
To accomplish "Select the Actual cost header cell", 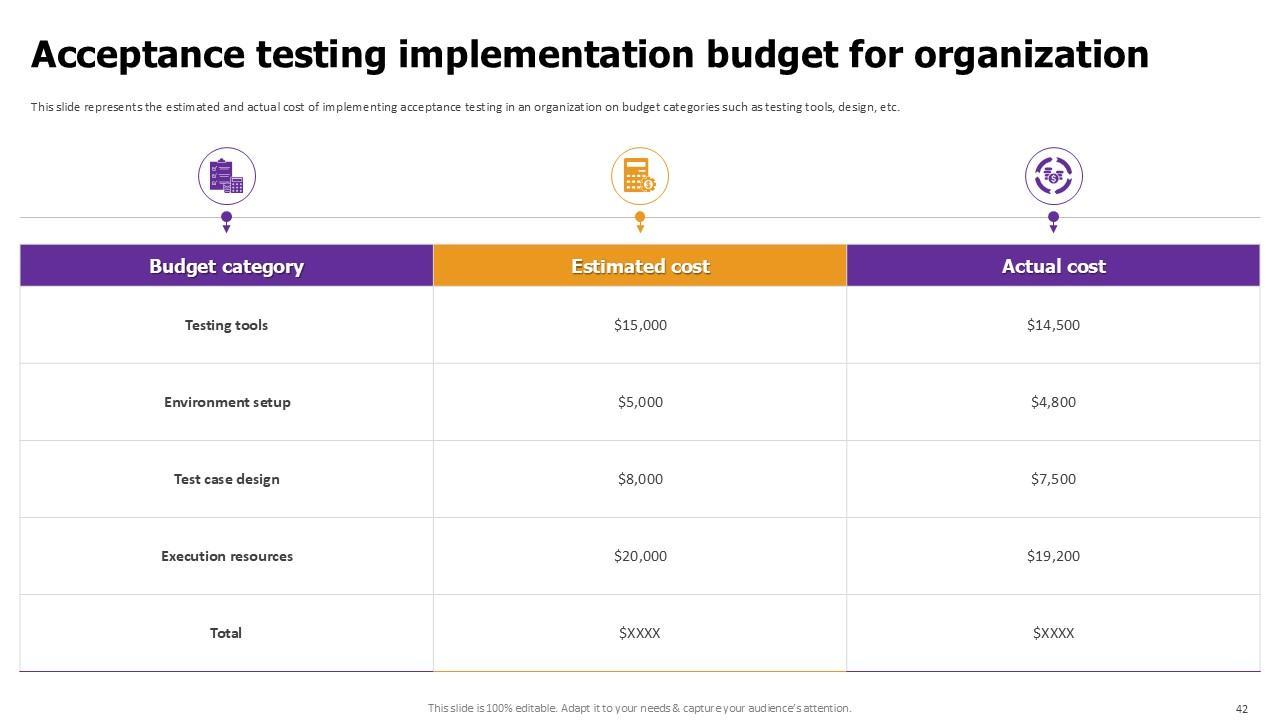I will [x=1053, y=266].
